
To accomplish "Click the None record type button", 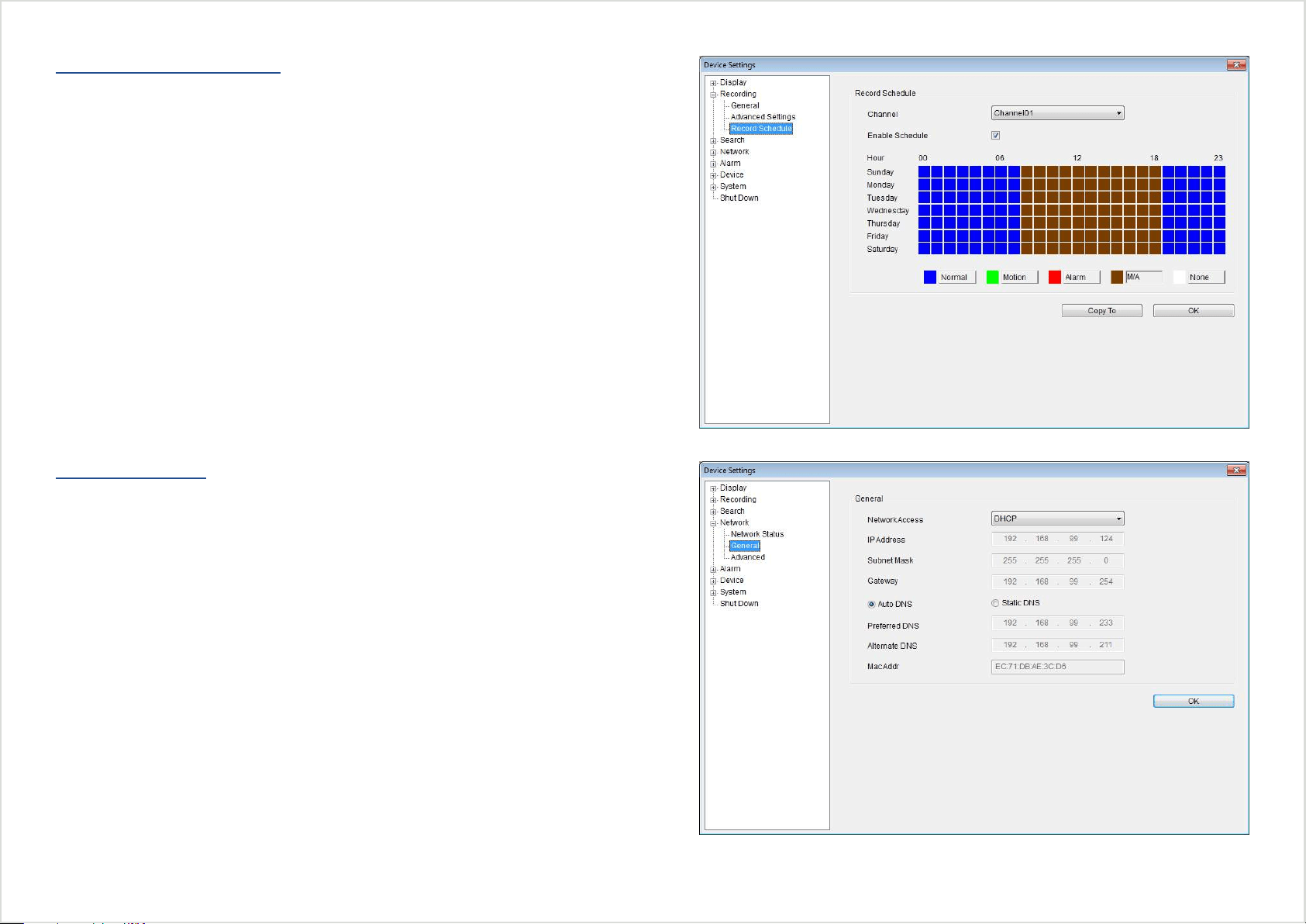I will [x=1206, y=278].
